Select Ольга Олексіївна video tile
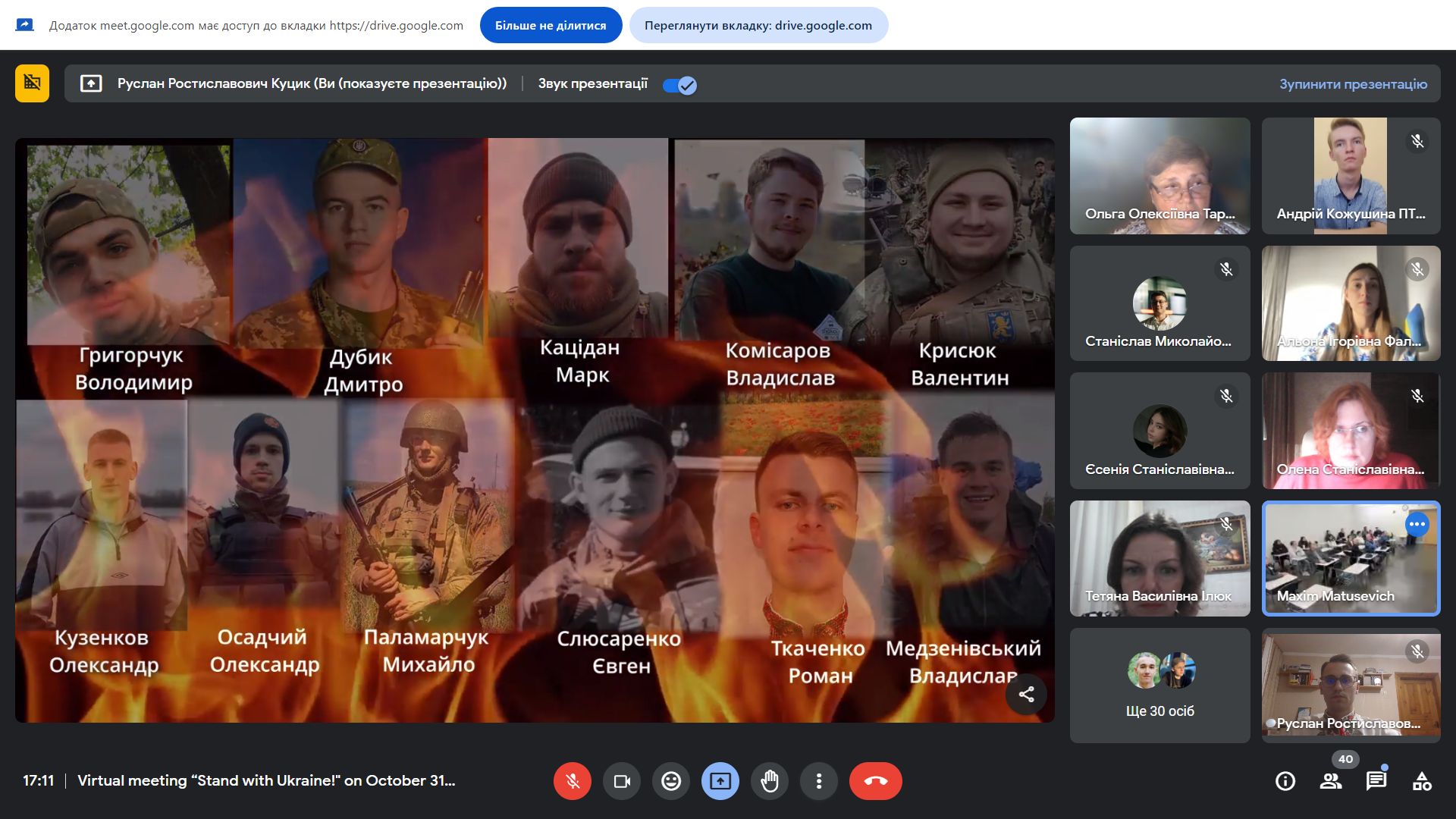 [x=1159, y=176]
